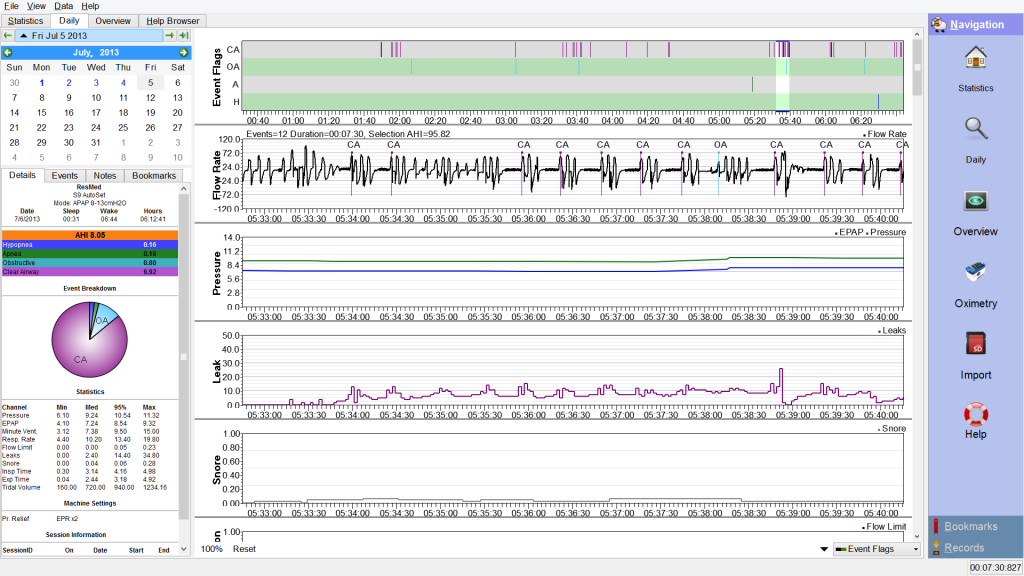Switch to the Help Browser tab
Image resolution: width=1024 pixels, height=576 pixels.
coord(173,20)
